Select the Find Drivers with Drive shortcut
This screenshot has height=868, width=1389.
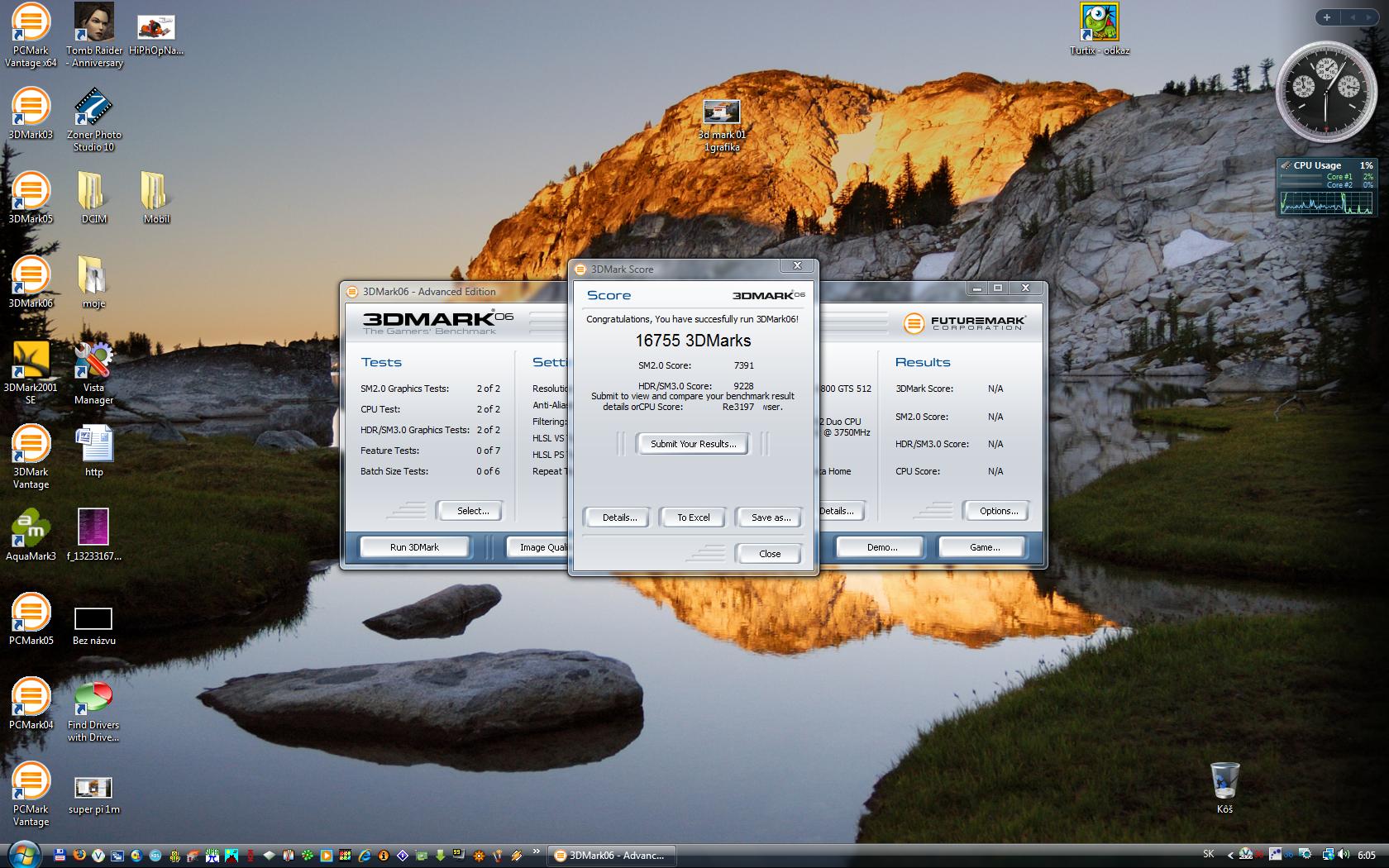[x=93, y=710]
